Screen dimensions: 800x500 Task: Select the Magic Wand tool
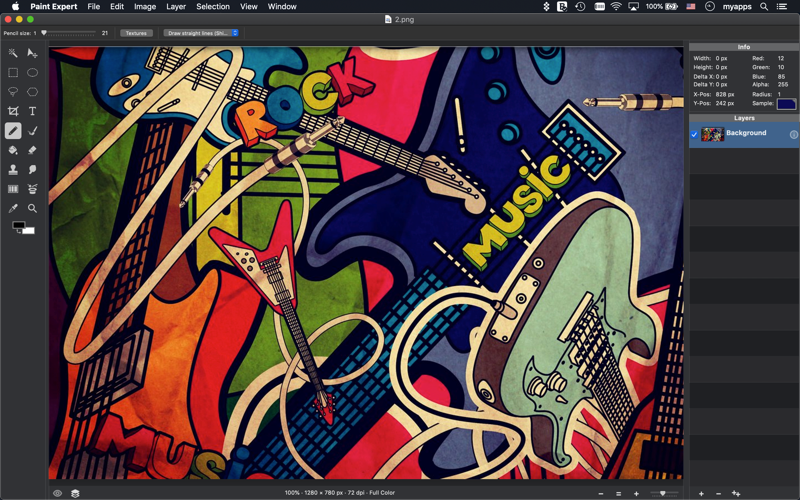click(13, 53)
